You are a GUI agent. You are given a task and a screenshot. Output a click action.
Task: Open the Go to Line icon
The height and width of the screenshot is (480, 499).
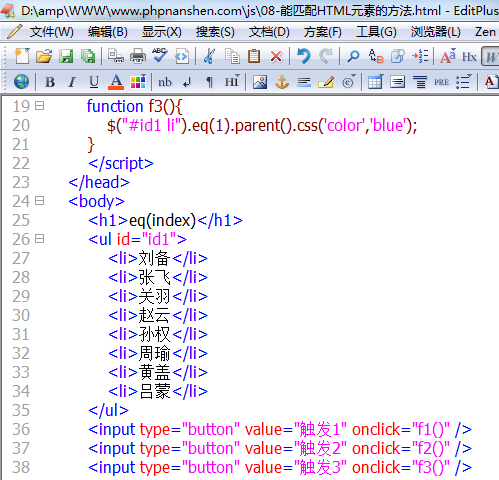coord(420,56)
